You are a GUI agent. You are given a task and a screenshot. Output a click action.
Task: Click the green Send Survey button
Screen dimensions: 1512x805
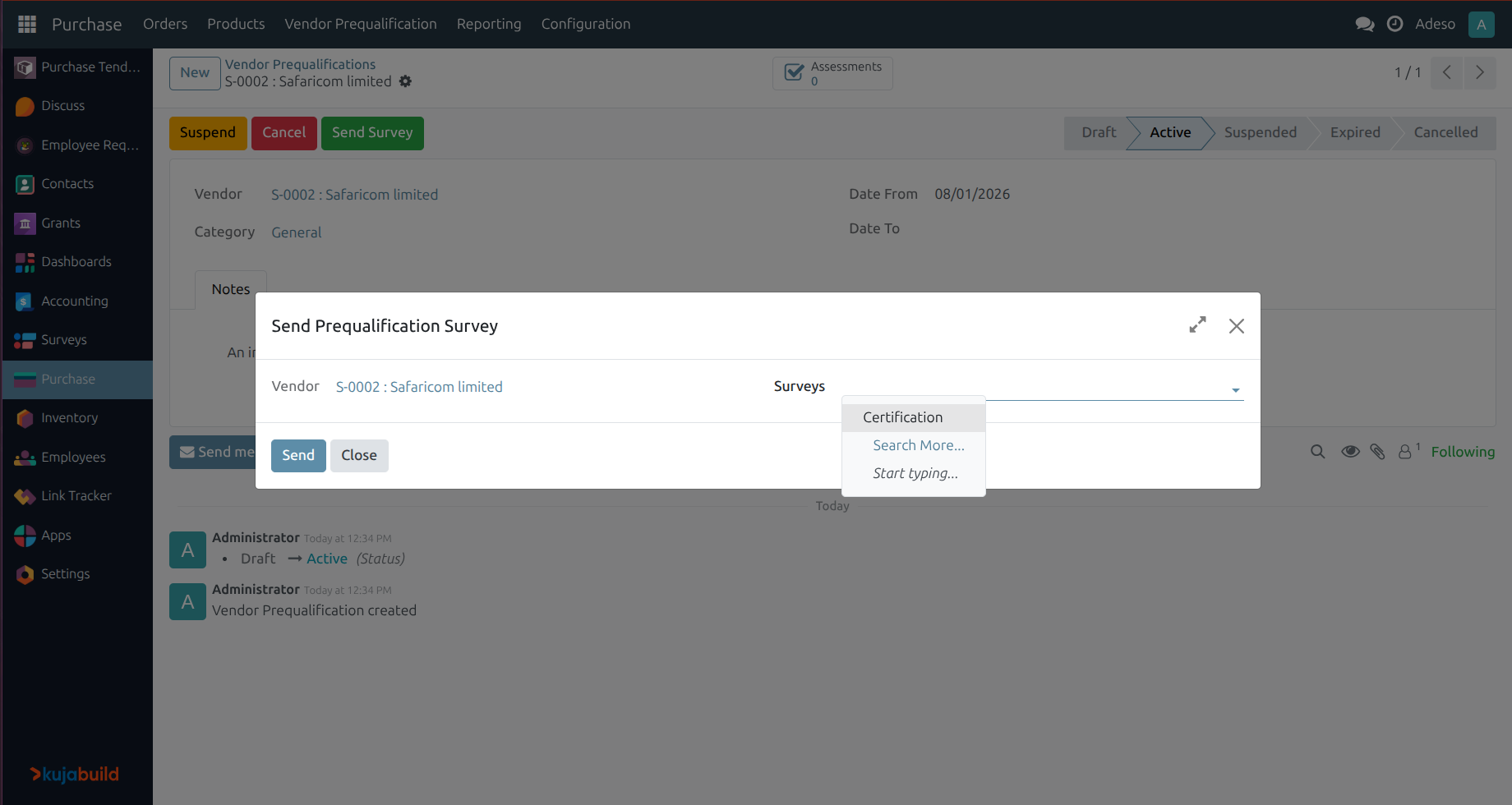(x=372, y=133)
